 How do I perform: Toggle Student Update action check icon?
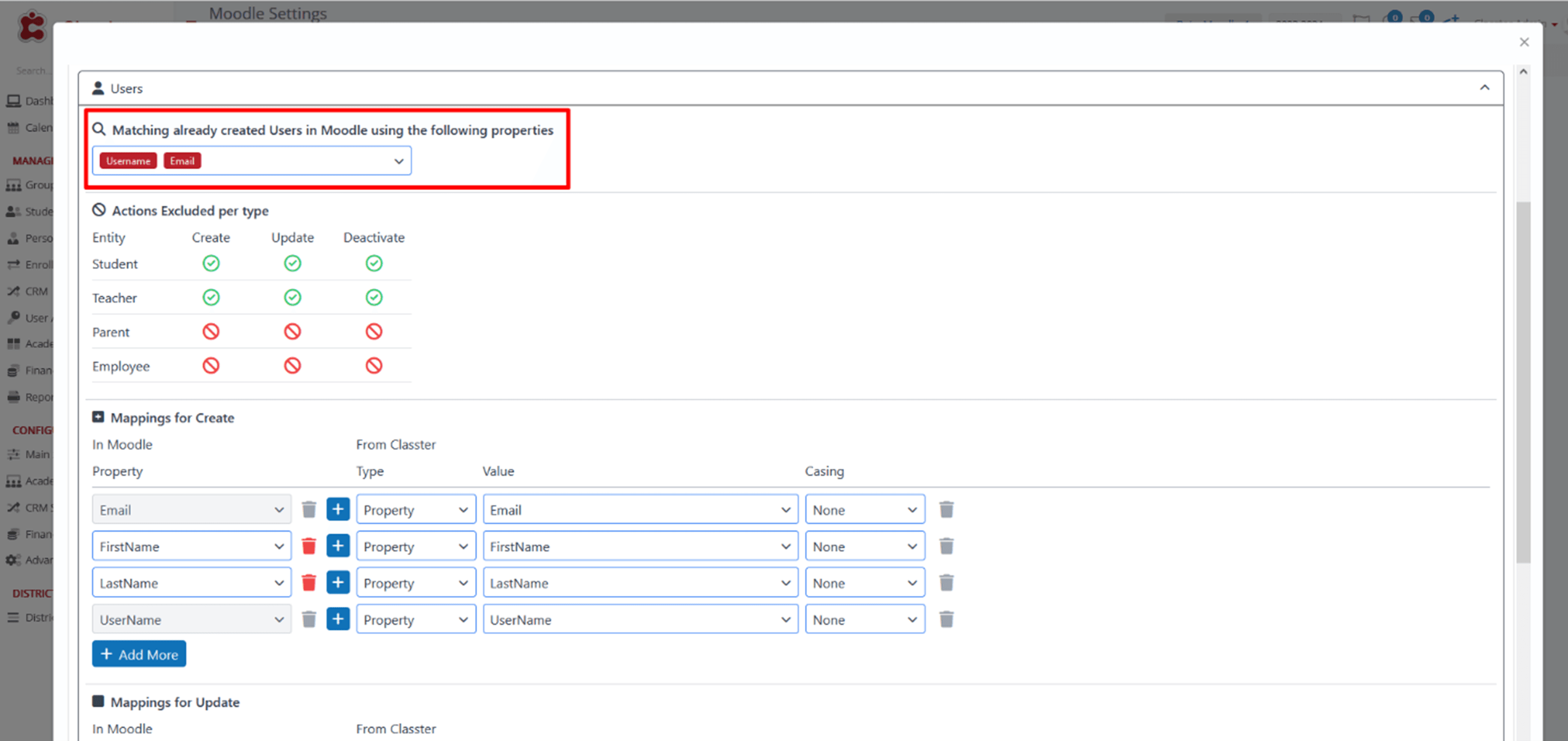click(x=293, y=264)
